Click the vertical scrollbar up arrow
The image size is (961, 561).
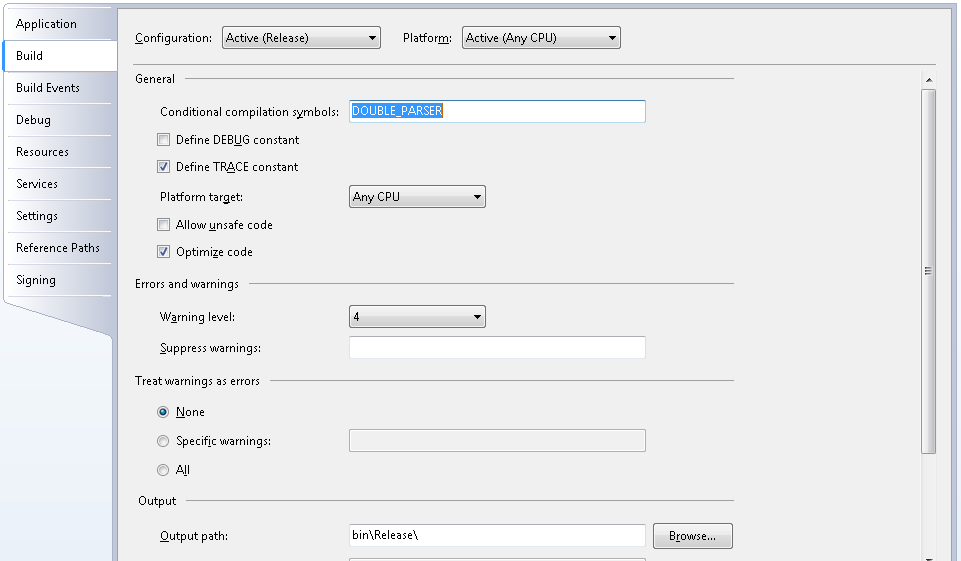tap(929, 80)
